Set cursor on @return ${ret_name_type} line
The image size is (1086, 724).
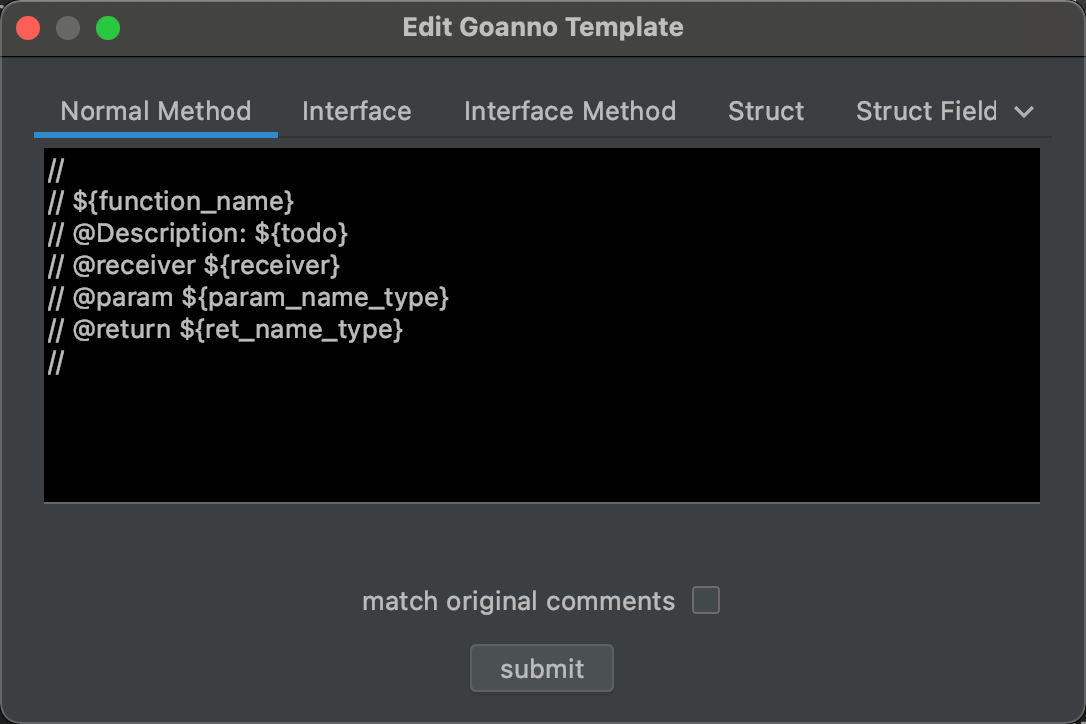(x=225, y=330)
